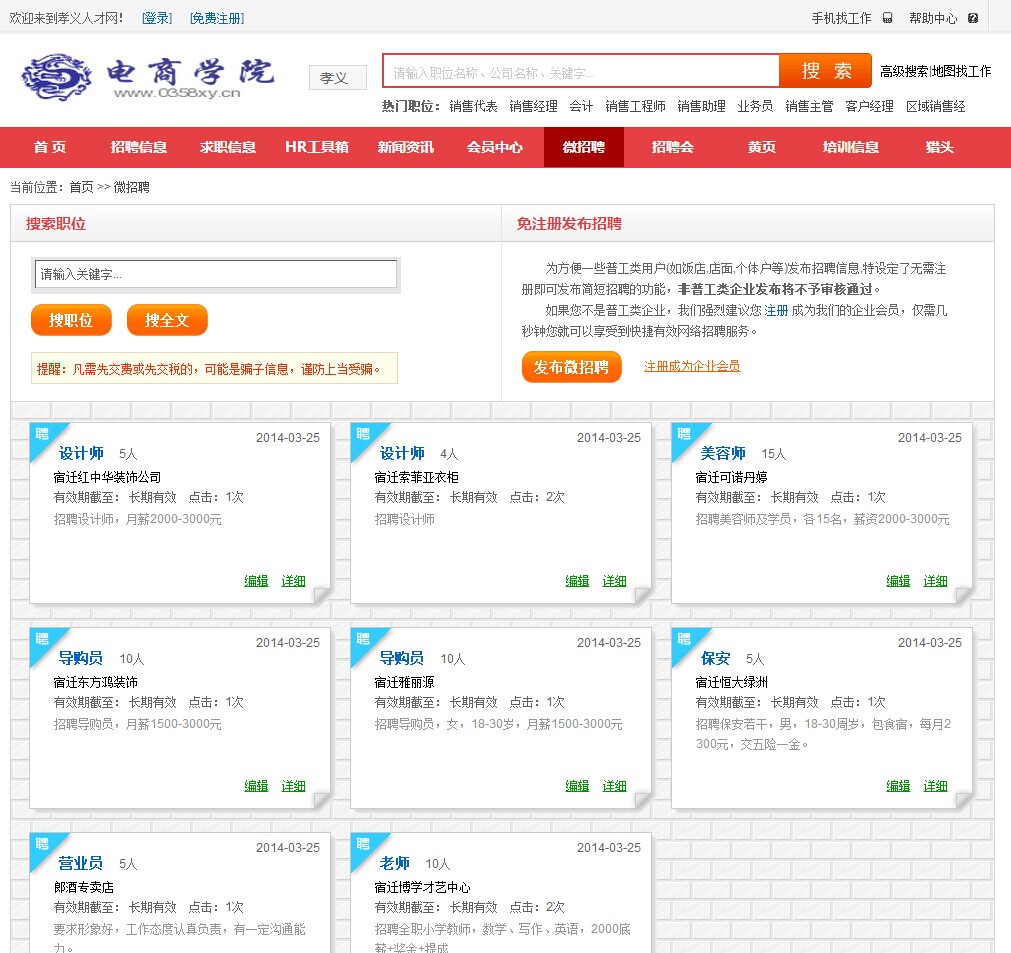
Task: Open the 孝义 city selector
Action: pyautogui.click(x=337, y=78)
